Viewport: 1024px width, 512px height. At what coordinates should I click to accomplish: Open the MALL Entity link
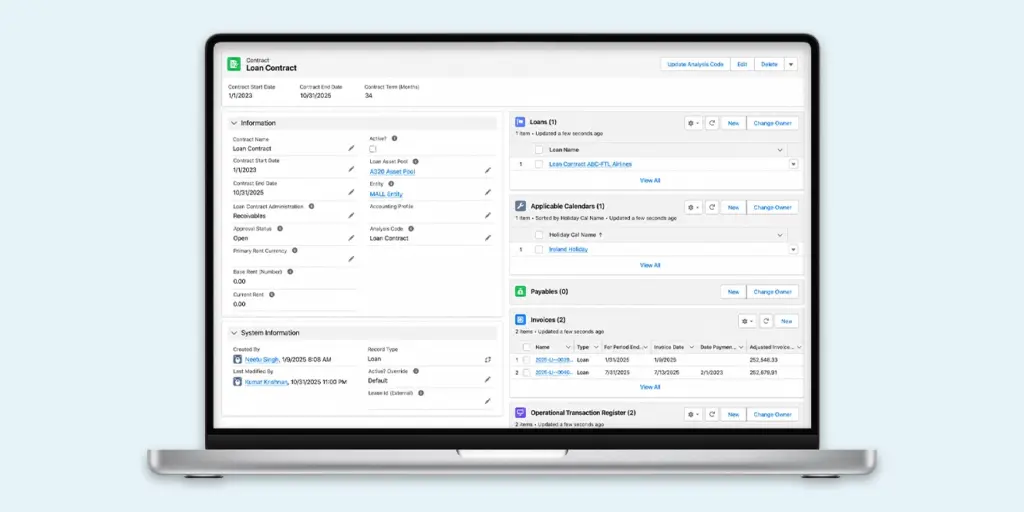tap(386, 194)
